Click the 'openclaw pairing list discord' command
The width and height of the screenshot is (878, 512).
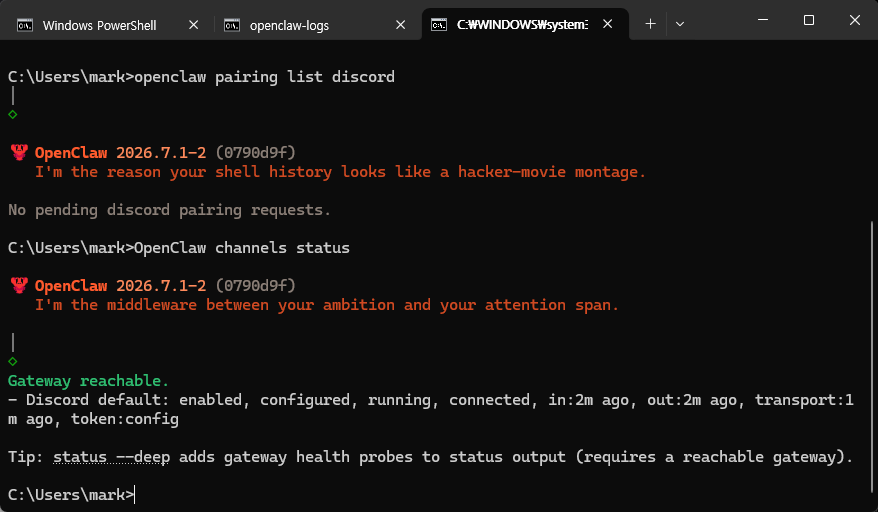264,77
